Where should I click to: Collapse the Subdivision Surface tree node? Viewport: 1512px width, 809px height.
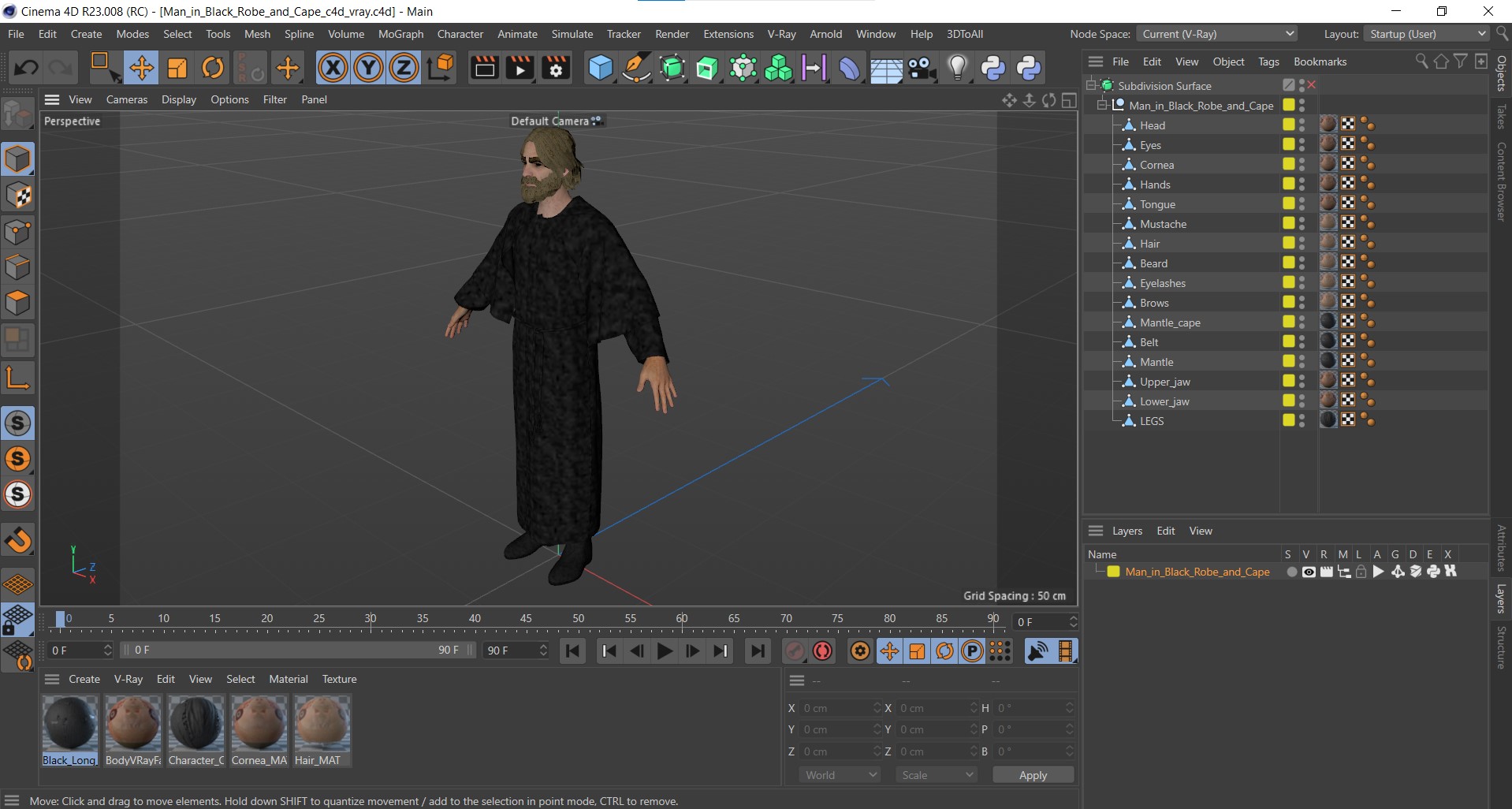pyautogui.click(x=1091, y=85)
